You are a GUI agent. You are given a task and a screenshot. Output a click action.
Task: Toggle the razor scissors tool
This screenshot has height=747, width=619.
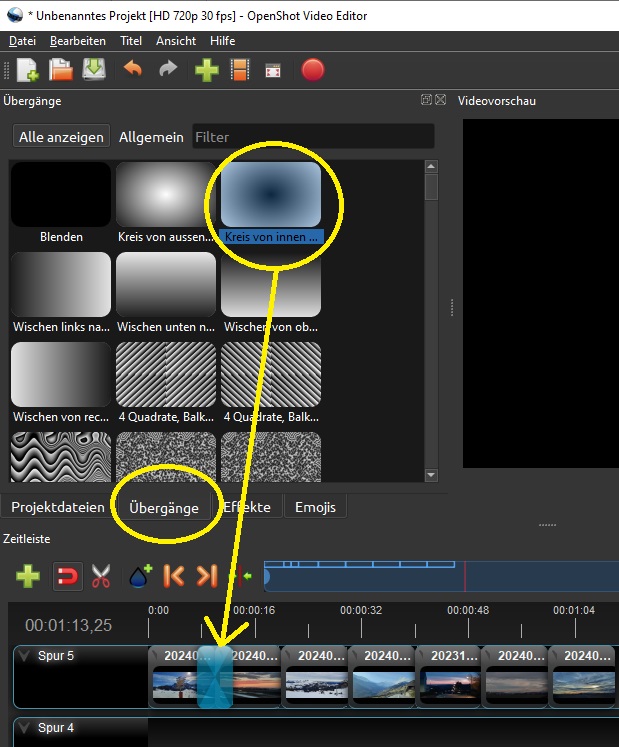pyautogui.click(x=101, y=576)
